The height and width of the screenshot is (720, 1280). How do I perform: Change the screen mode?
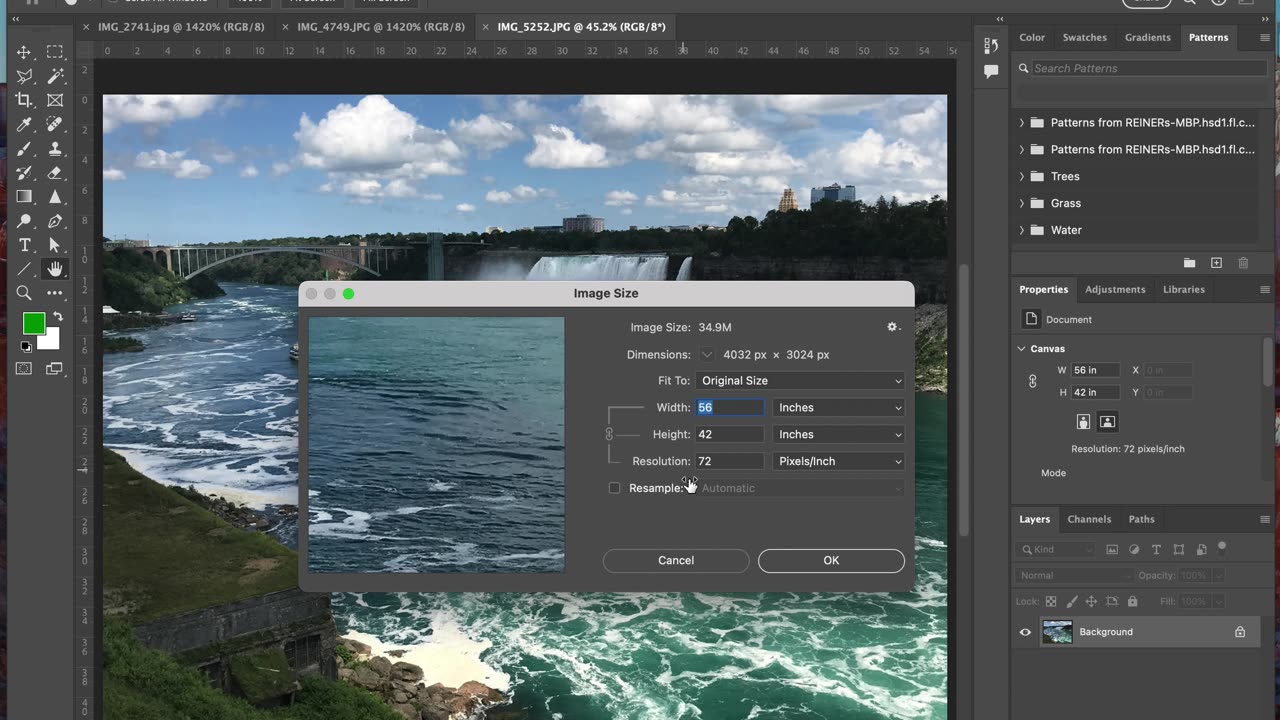click(x=55, y=369)
